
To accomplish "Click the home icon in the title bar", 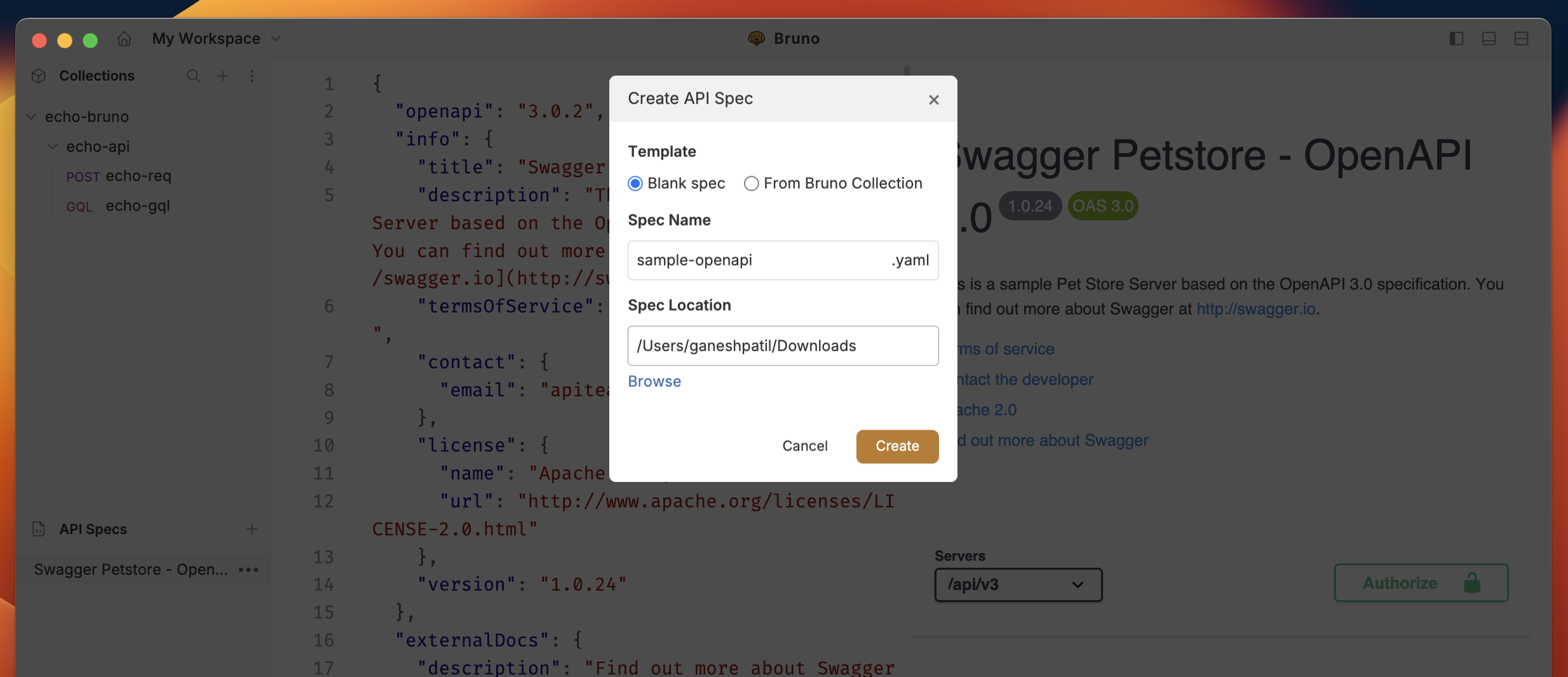I will tap(124, 38).
